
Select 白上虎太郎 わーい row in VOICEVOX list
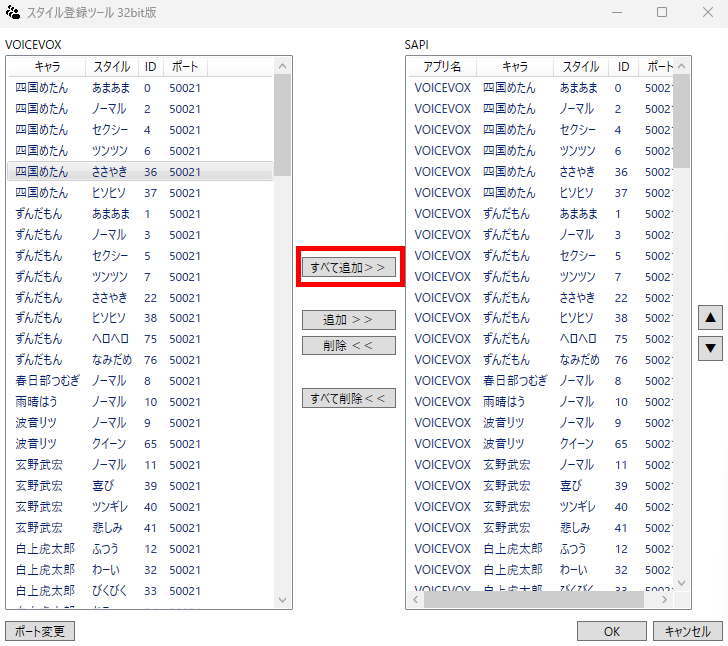141,570
